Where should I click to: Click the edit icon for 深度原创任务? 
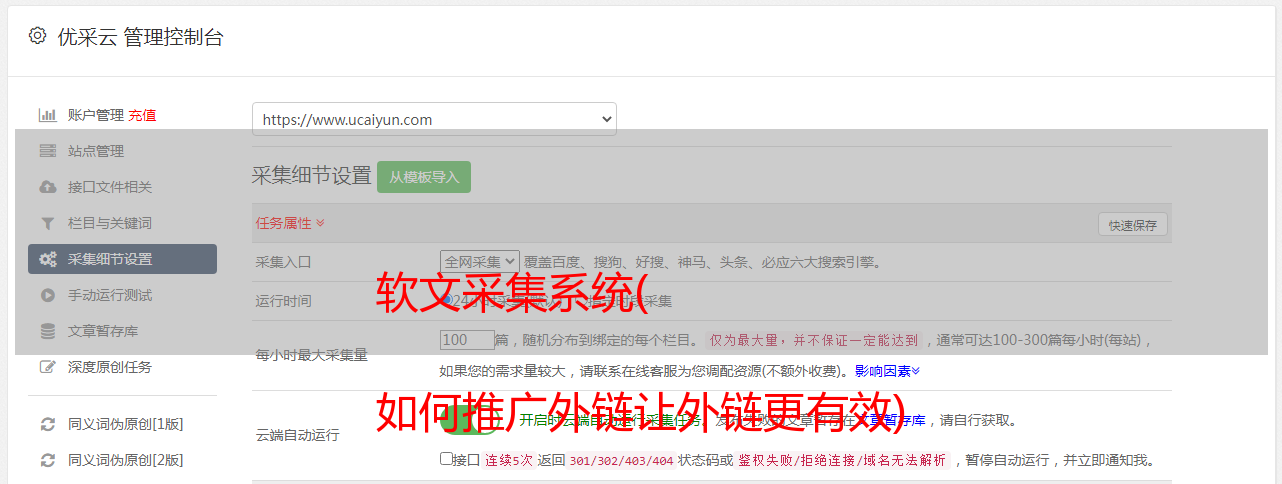tap(47, 367)
